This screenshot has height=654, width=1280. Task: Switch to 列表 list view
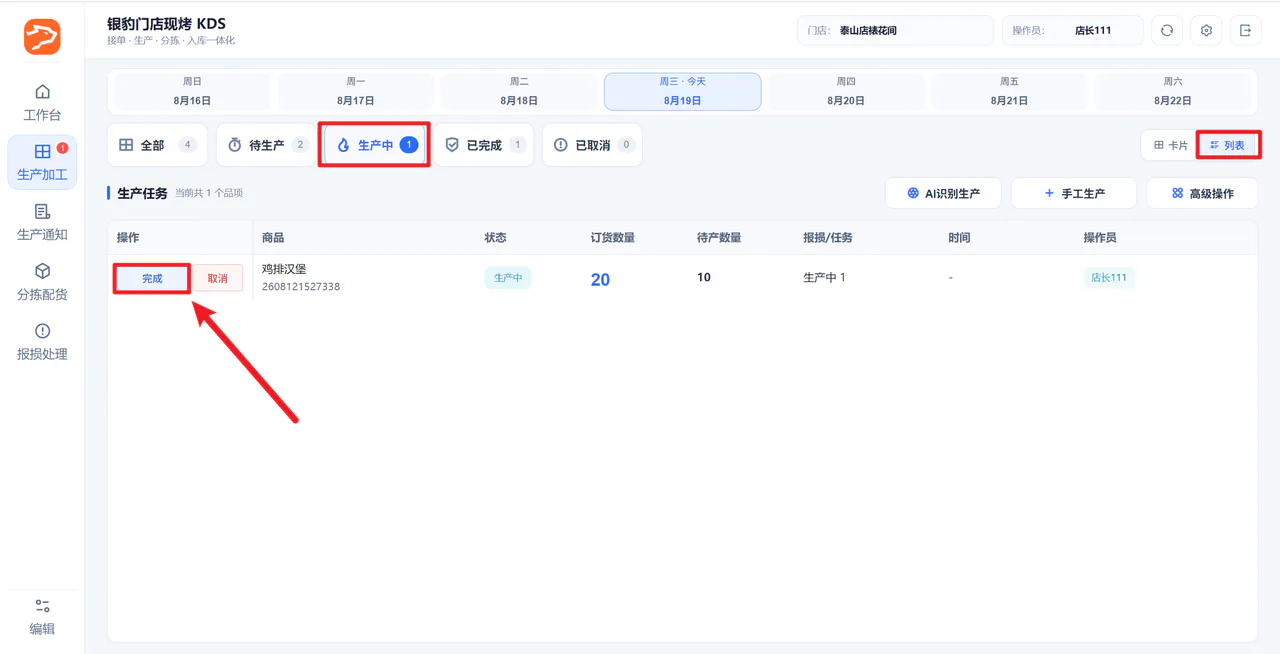coord(1227,145)
